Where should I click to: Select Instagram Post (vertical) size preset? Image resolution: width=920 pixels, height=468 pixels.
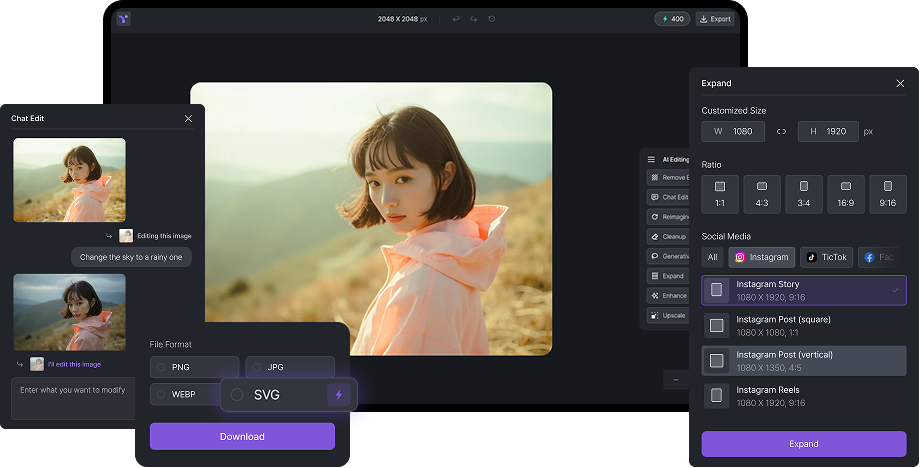click(x=804, y=360)
